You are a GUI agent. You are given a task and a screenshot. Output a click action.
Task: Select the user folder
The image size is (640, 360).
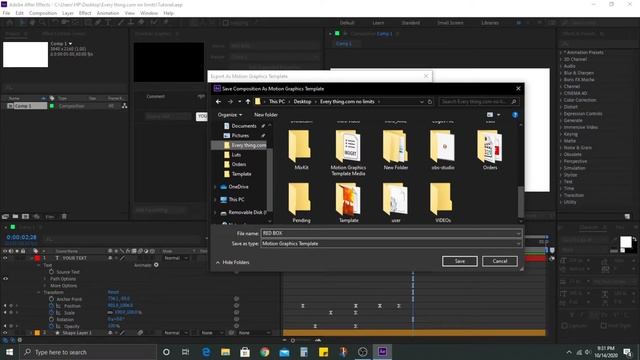pyautogui.click(x=396, y=203)
